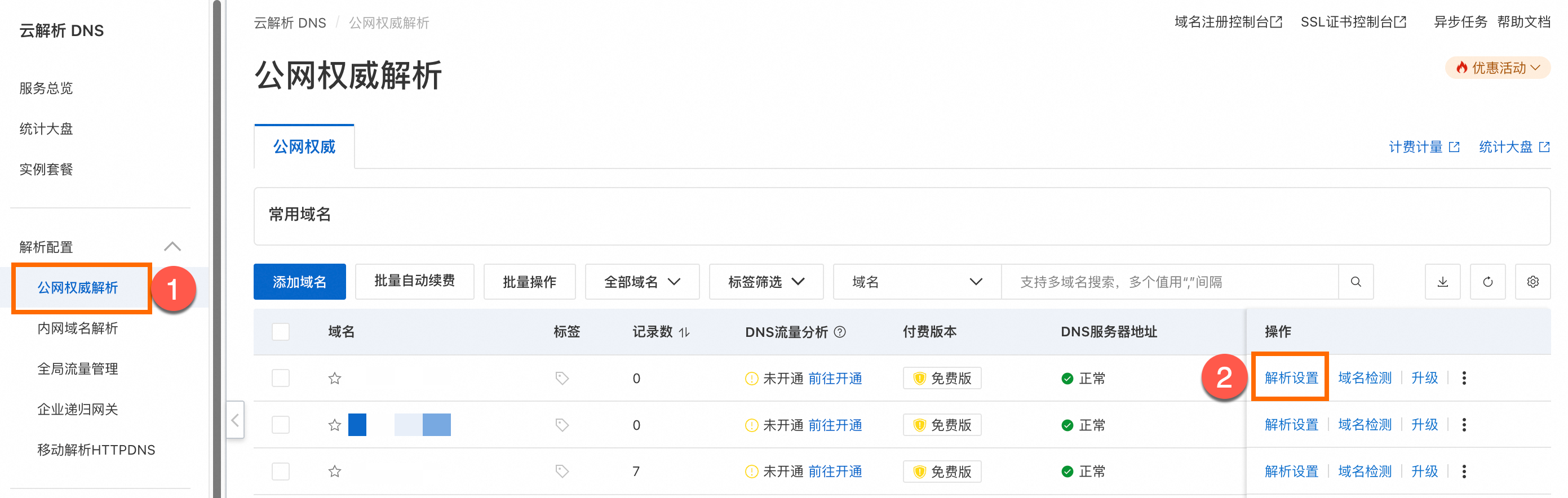
Task: Open more actions menu for first row
Action: [x=1464, y=378]
